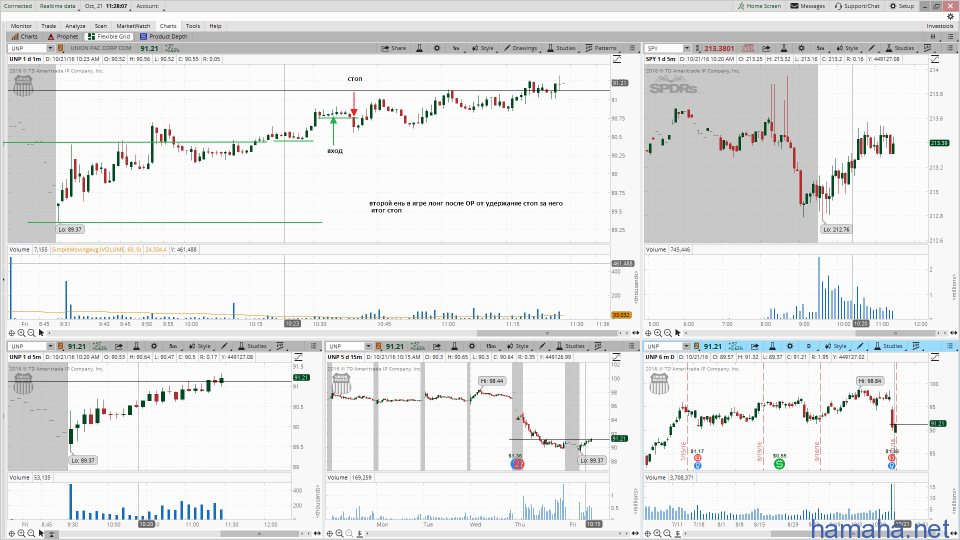The image size is (960, 540).
Task: Expand the UNP symbol dropdown on the top-left chart
Action: 50,48
